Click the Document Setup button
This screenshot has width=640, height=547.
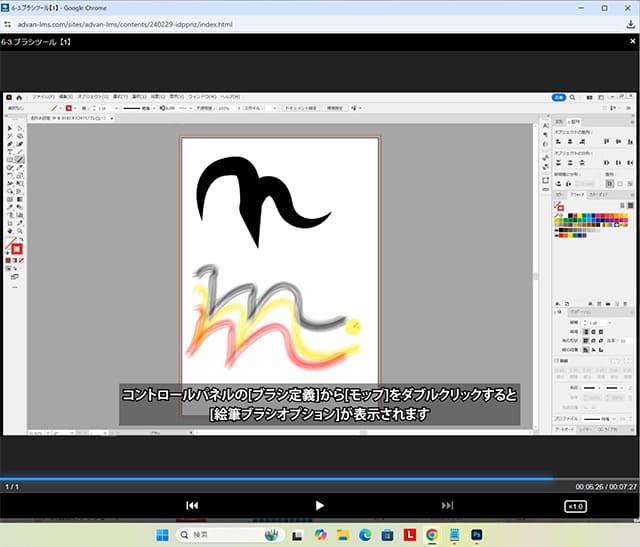(299, 107)
